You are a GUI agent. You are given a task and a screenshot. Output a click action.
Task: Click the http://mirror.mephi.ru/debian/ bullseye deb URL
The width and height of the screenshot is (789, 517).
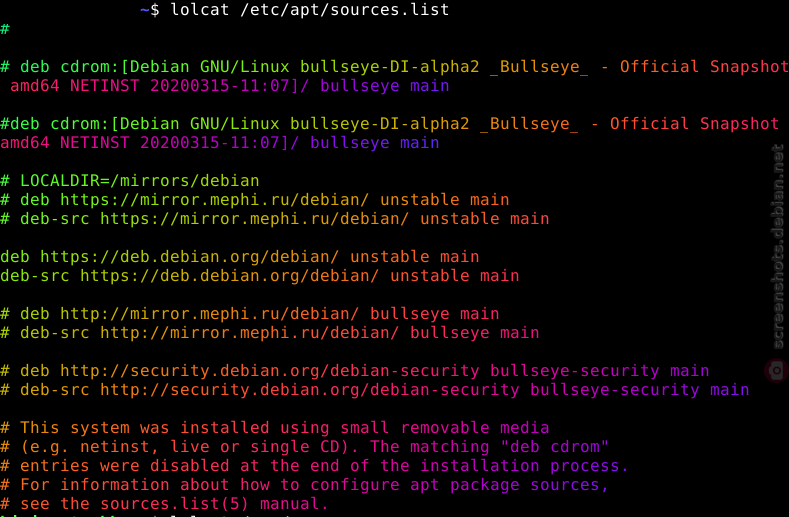point(209,314)
